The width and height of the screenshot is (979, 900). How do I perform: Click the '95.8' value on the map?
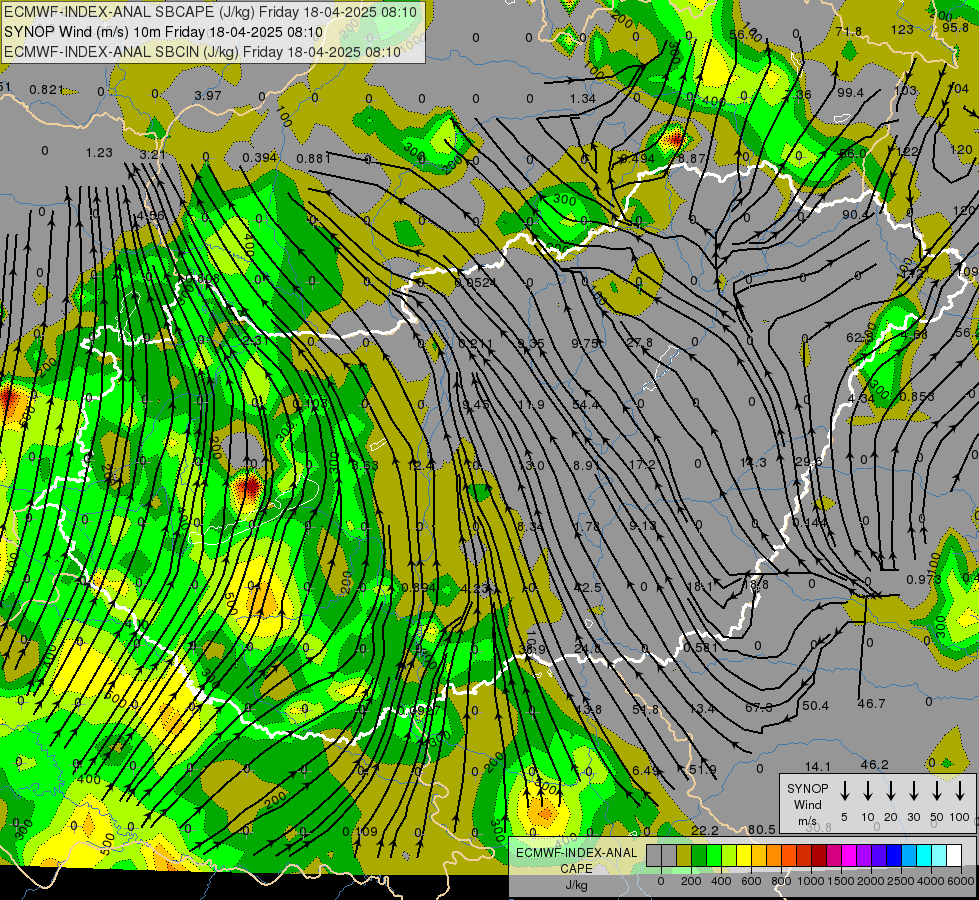coord(955,27)
